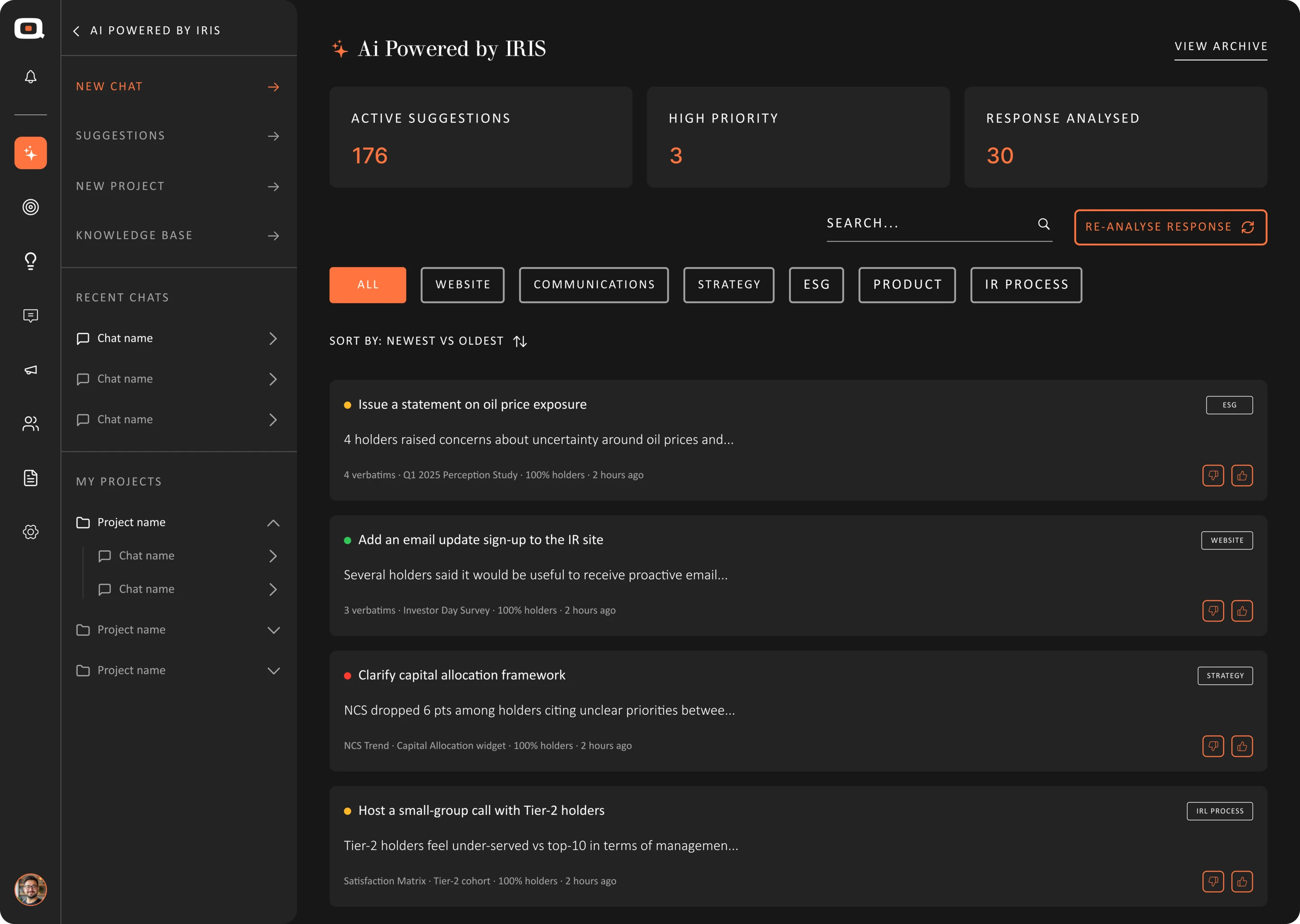Open Knowledge Base in the side menu

(x=178, y=235)
